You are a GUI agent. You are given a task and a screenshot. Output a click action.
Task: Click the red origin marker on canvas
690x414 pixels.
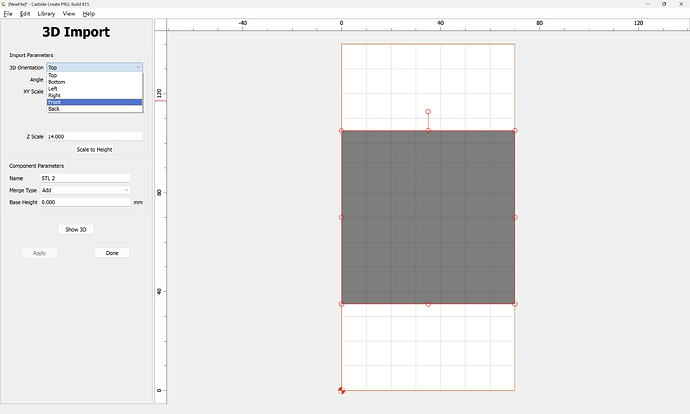point(341,390)
